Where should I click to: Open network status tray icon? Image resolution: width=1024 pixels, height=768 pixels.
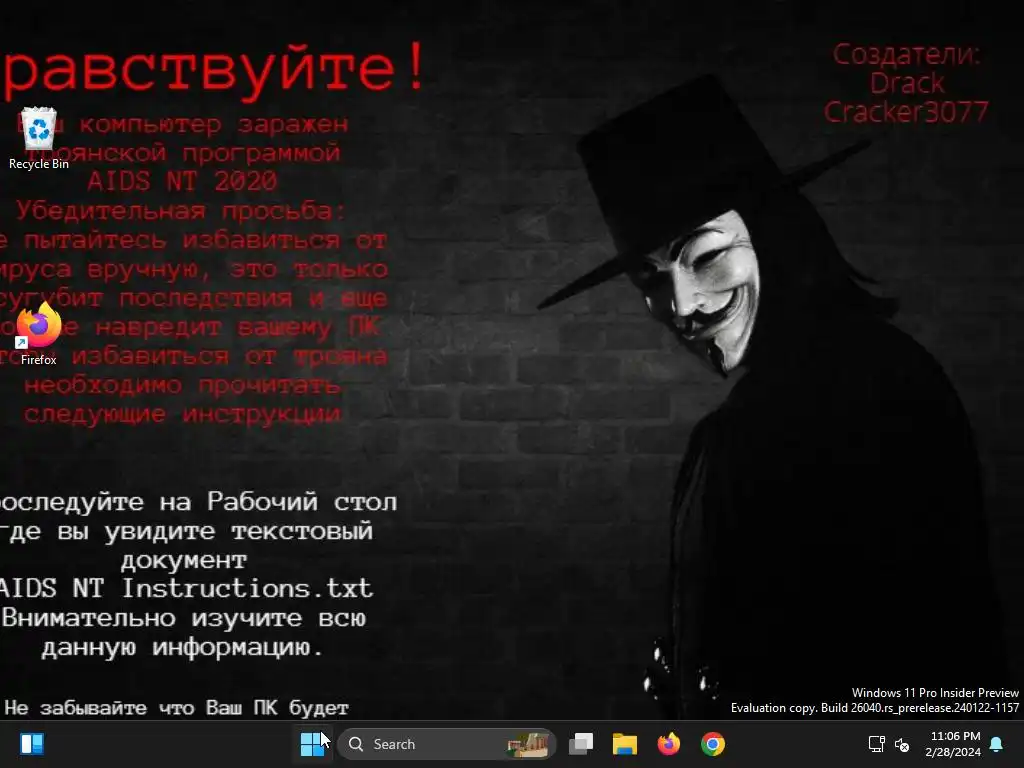click(876, 744)
